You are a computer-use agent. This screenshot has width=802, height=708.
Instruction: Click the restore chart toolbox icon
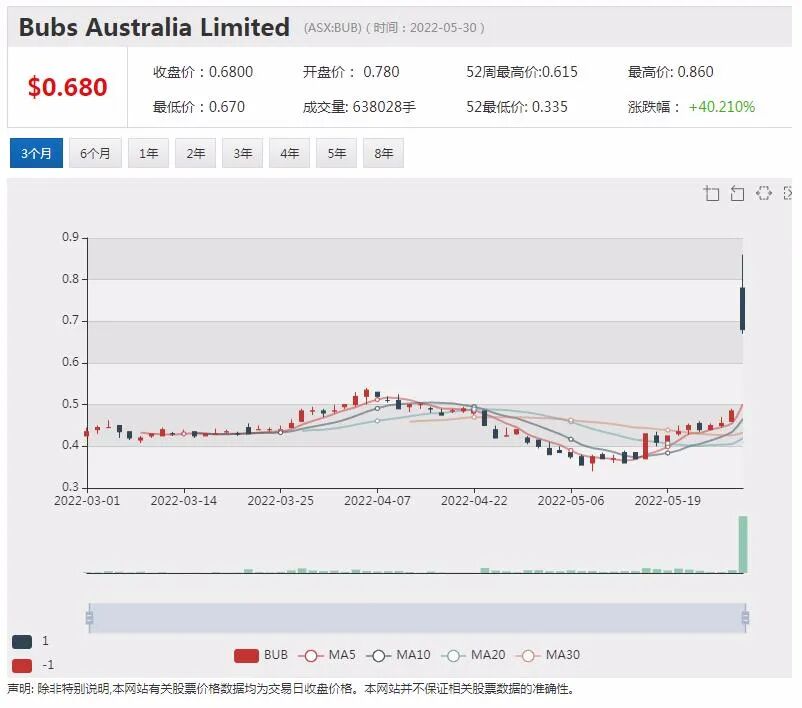tap(764, 193)
